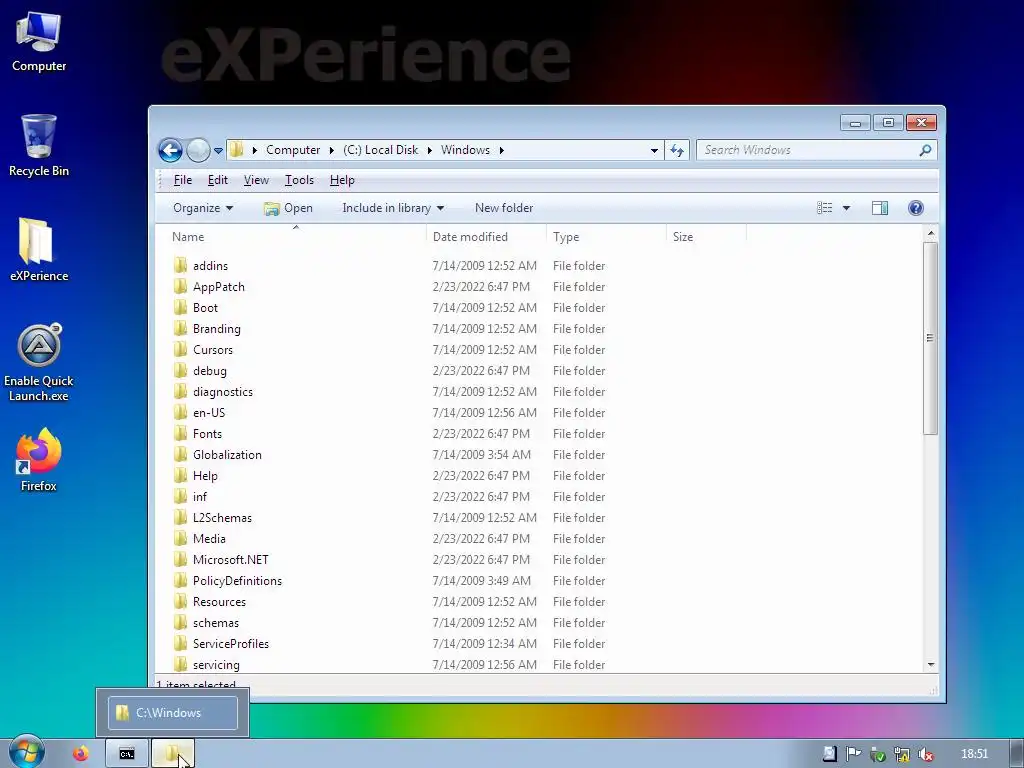The width and height of the screenshot is (1024, 768).
Task: Open the Include in library dropdown
Action: [393, 208]
